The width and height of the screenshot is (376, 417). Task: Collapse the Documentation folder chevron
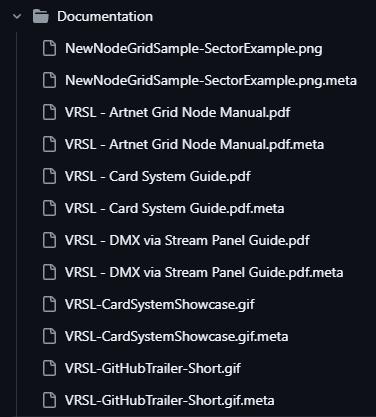(x=17, y=16)
